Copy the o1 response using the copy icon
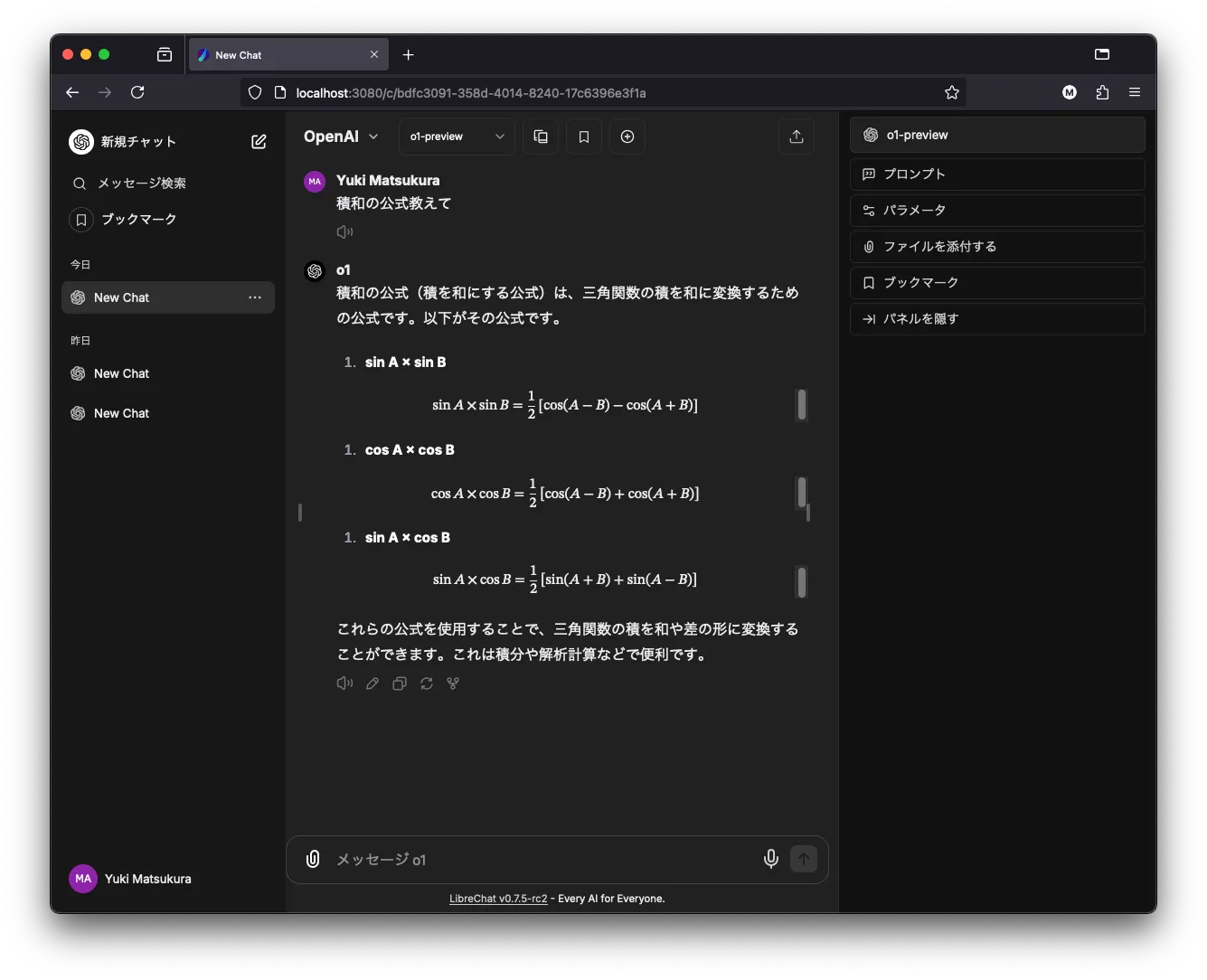This screenshot has width=1207, height=980. pyautogui.click(x=399, y=683)
